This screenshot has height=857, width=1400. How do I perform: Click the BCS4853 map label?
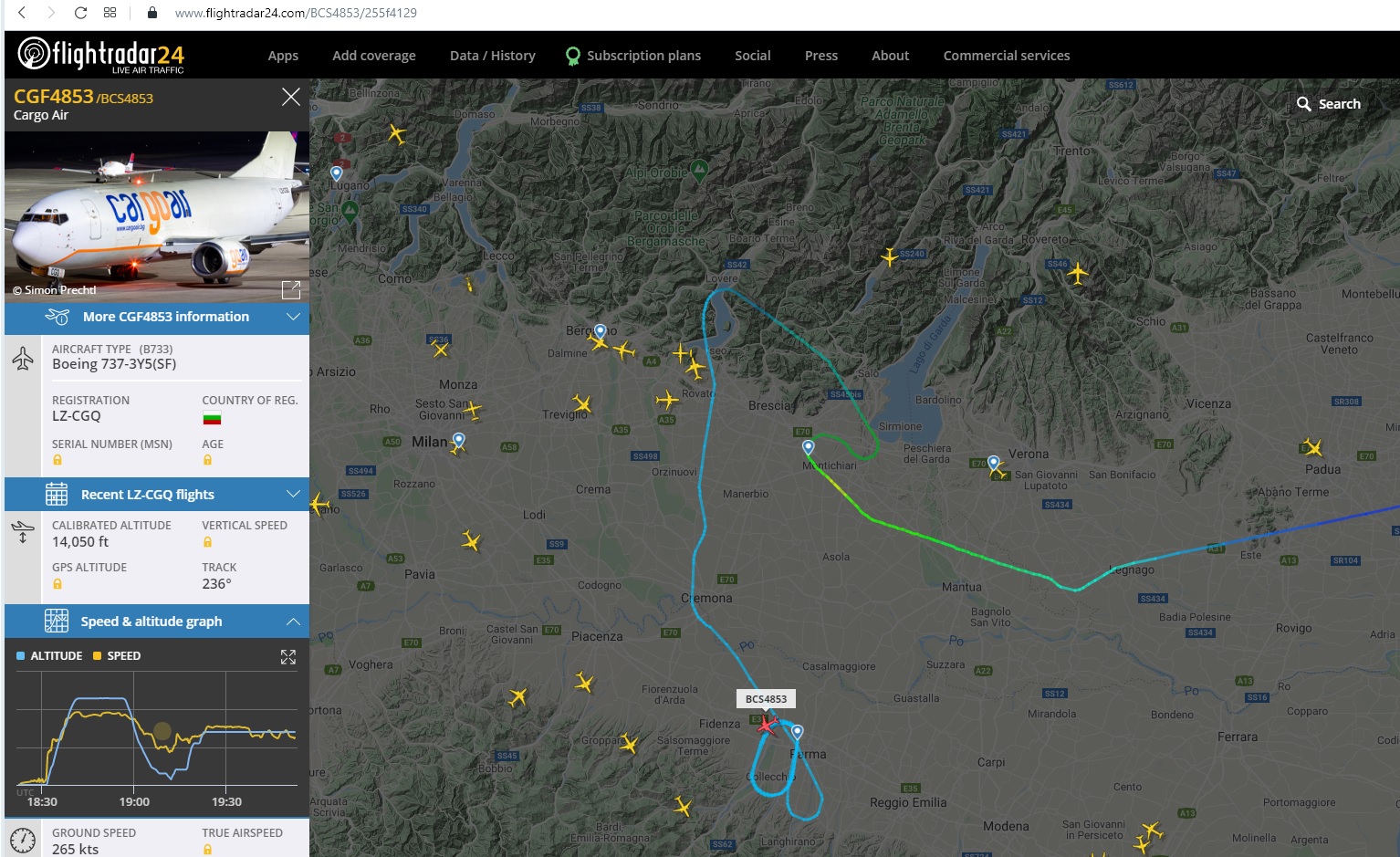pos(766,699)
